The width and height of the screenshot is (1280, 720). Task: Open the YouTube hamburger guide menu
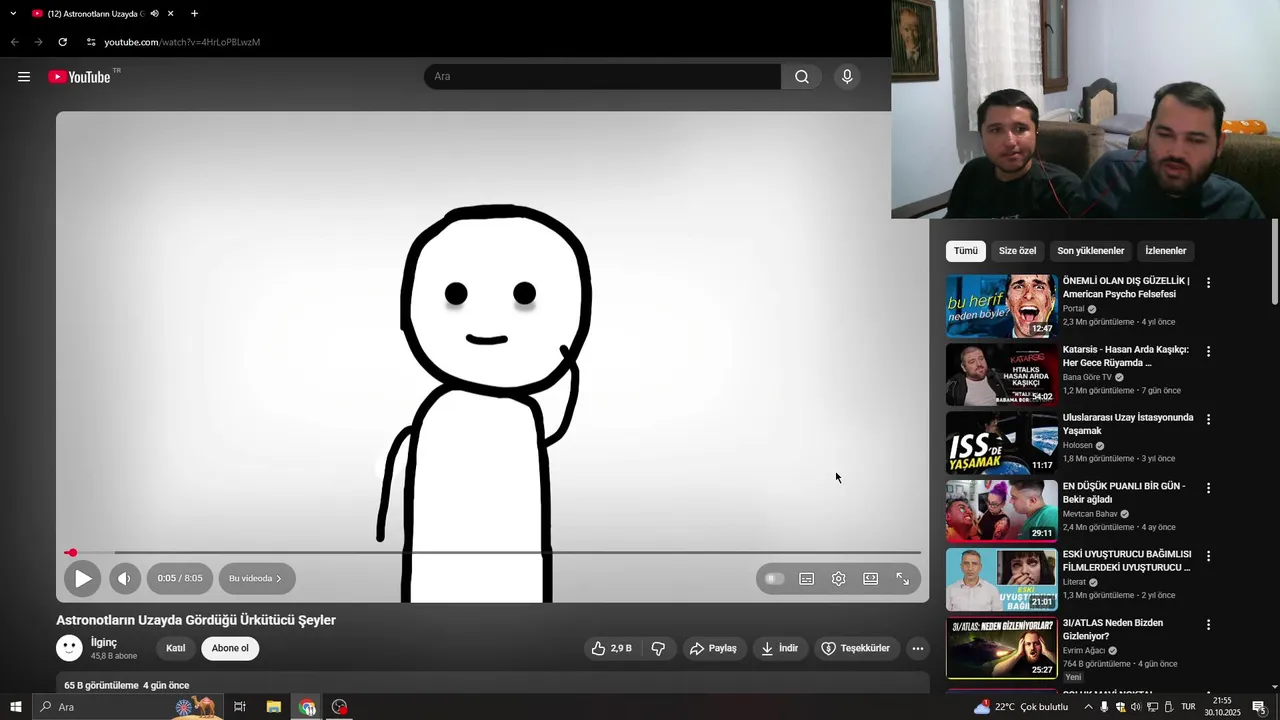pyautogui.click(x=24, y=77)
